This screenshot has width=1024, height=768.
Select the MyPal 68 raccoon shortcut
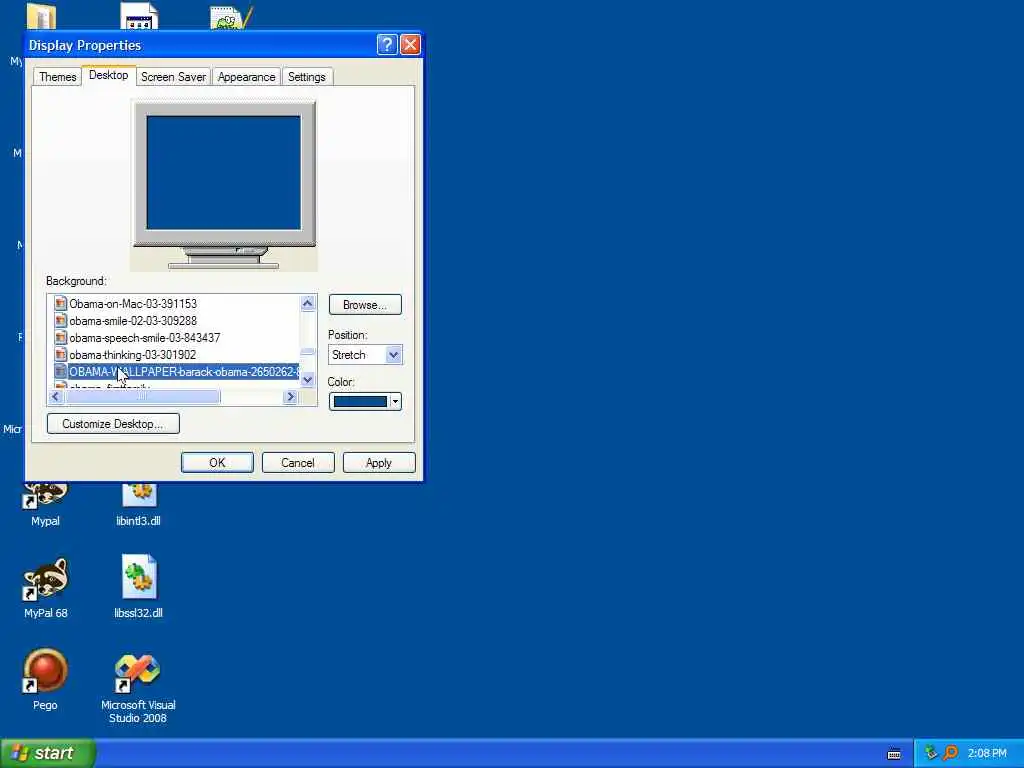pyautogui.click(x=45, y=579)
